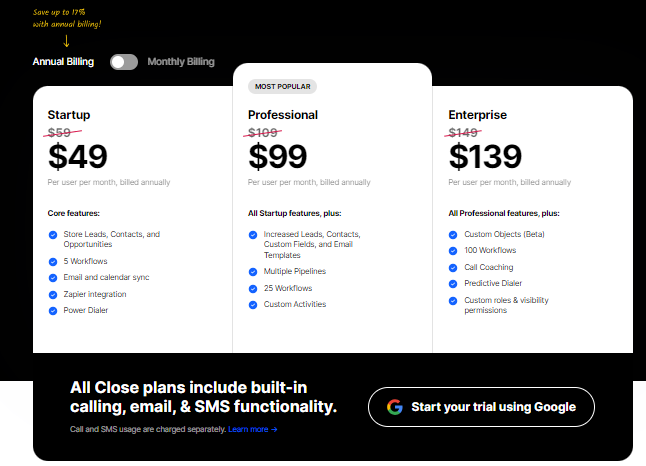Toggle the Annual/Monthly billing switch
The width and height of the screenshot is (646, 466).
click(x=124, y=62)
